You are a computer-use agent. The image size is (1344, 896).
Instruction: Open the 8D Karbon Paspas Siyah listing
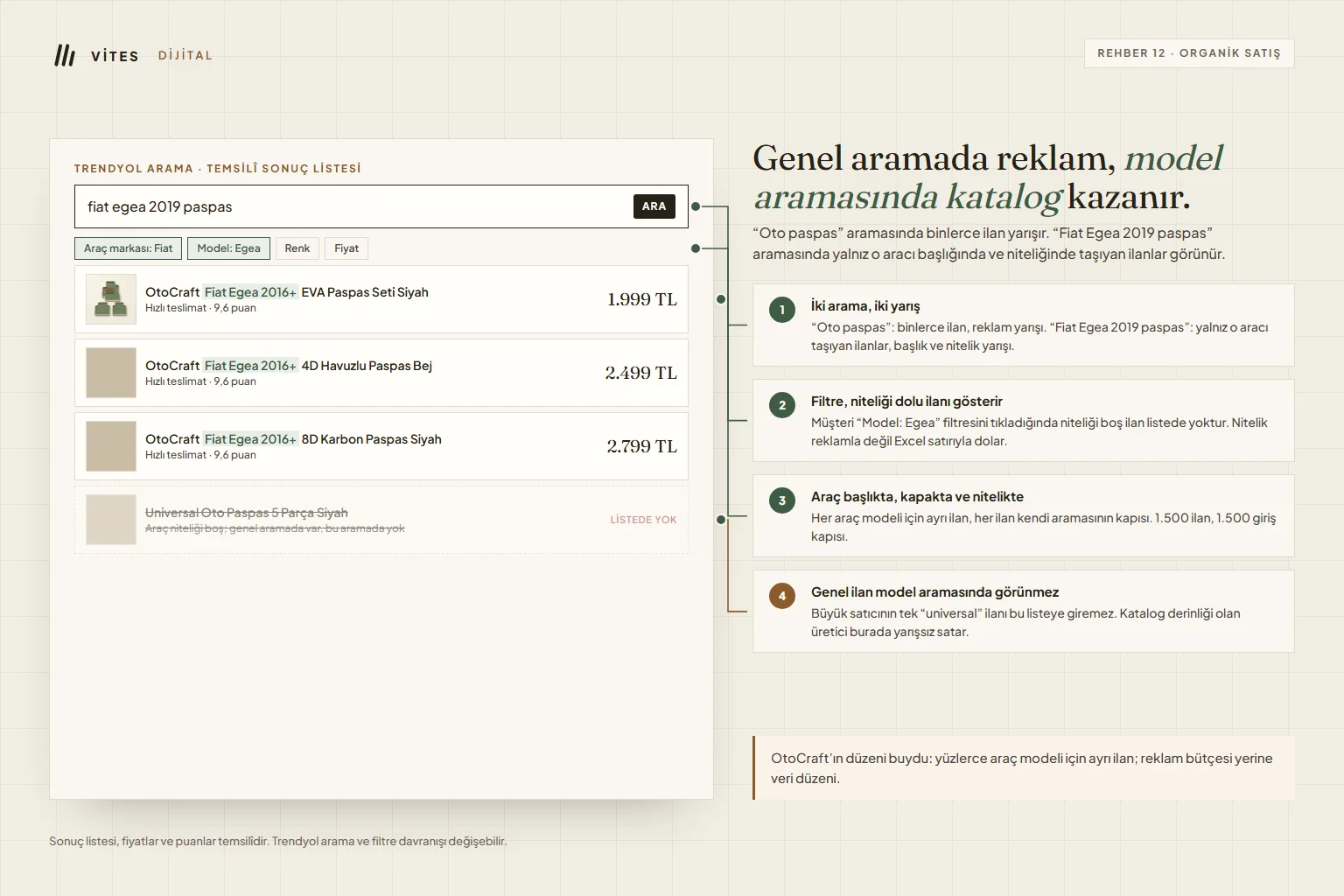click(x=381, y=446)
